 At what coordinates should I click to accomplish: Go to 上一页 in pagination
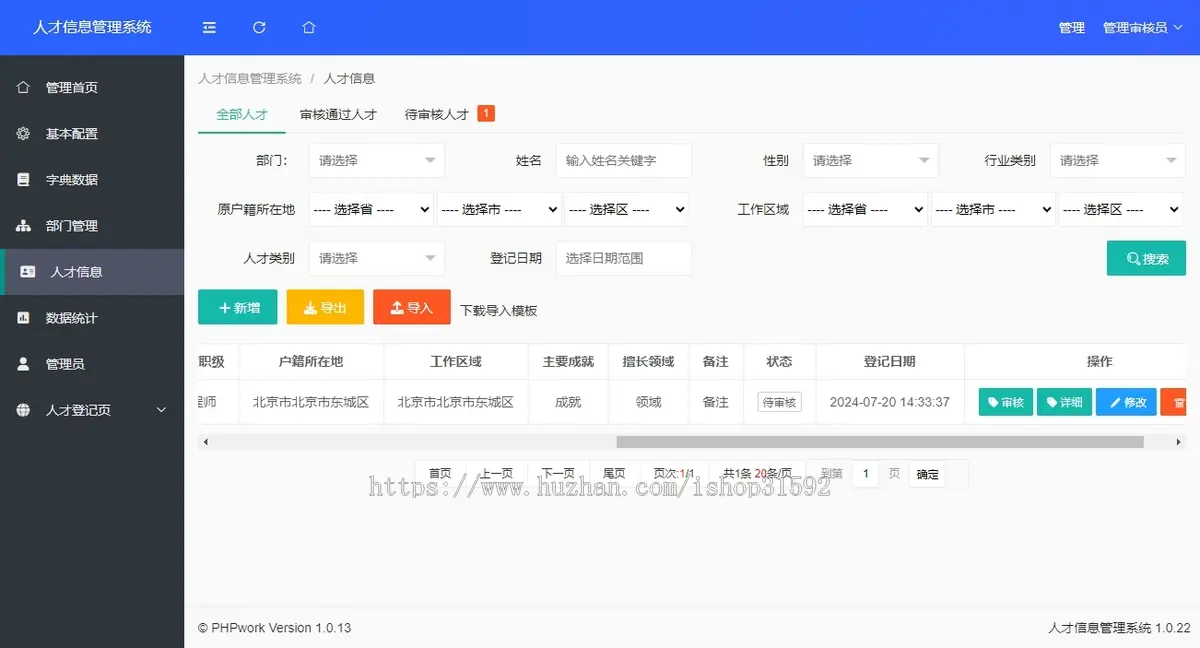(496, 474)
